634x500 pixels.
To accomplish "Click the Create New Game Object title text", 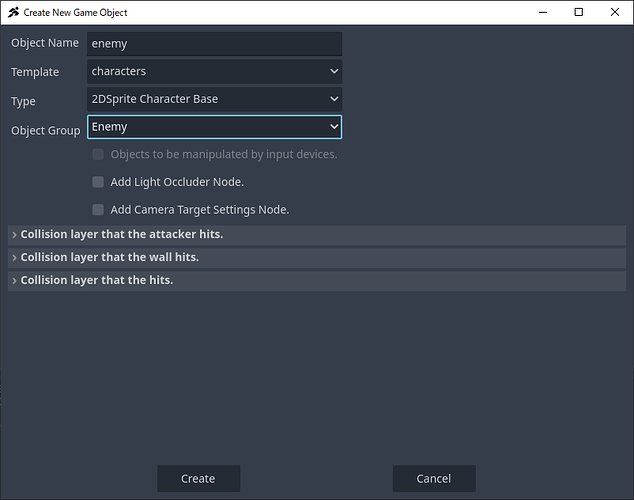I will tap(75, 13).
